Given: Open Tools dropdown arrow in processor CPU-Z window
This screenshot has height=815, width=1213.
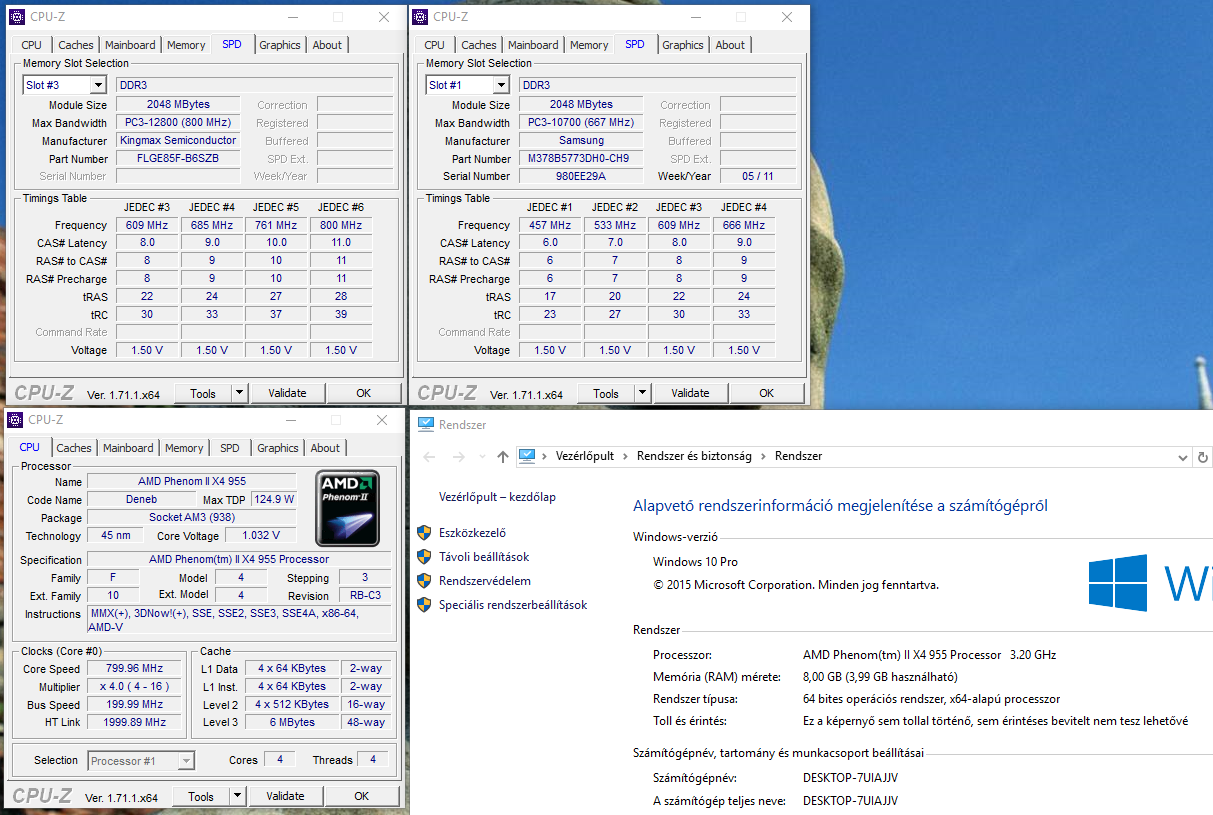Looking at the screenshot, I should (238, 797).
